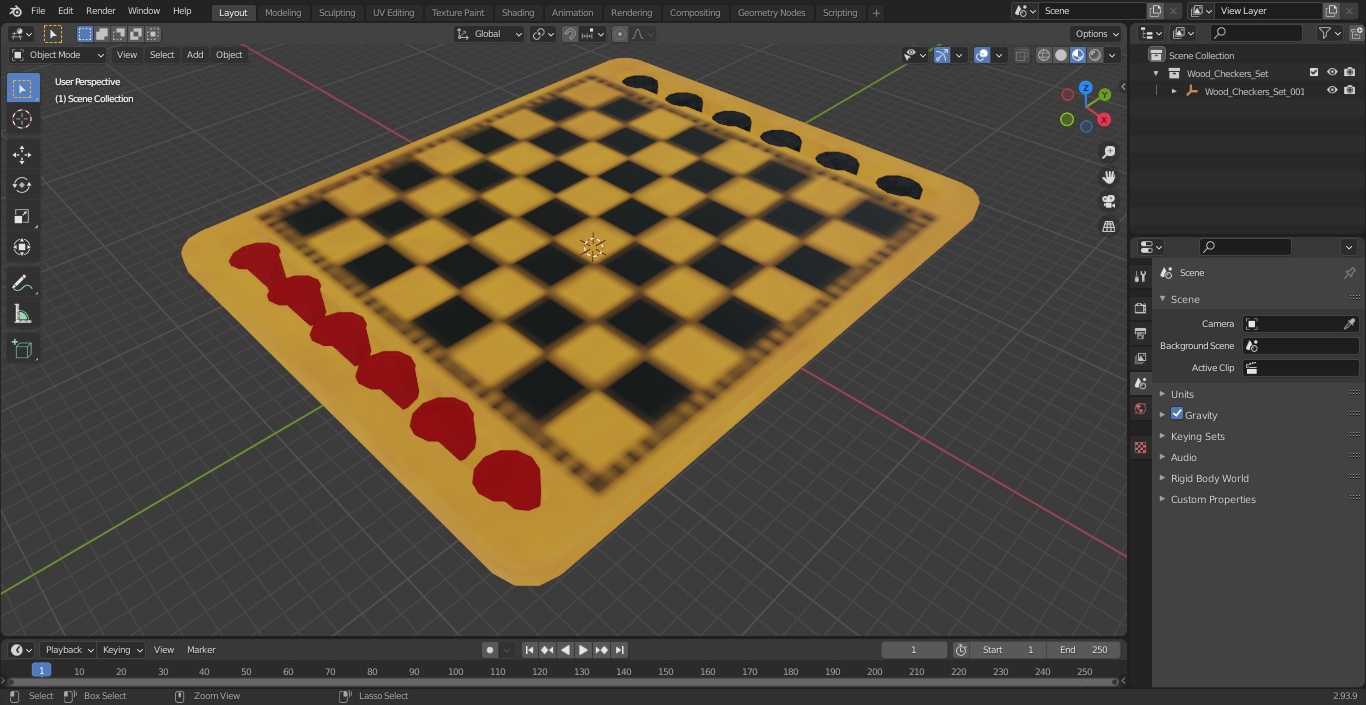
Task: Open the Render menu
Action: 101,11
